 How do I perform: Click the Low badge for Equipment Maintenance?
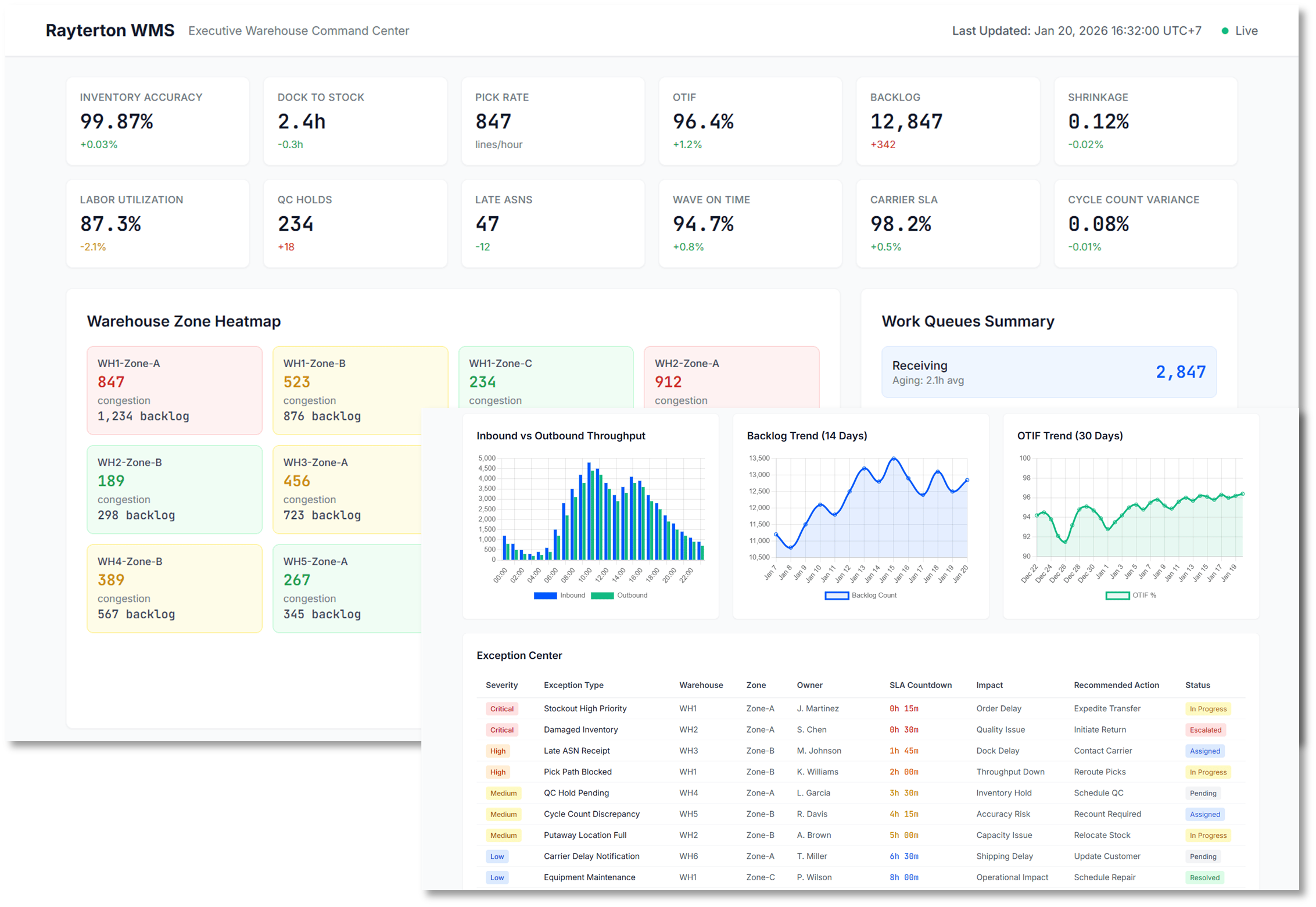point(497,877)
